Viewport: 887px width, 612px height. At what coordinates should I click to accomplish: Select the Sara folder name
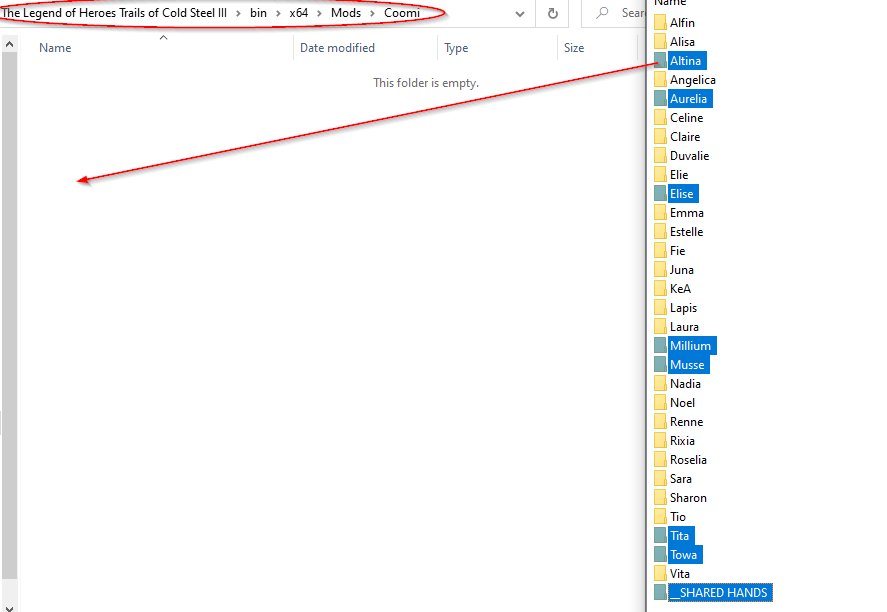click(x=681, y=479)
